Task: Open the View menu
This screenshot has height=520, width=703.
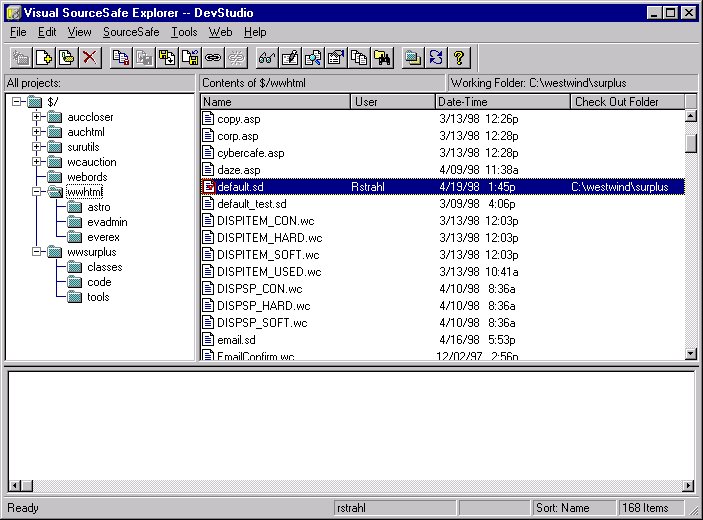Action: (79, 32)
